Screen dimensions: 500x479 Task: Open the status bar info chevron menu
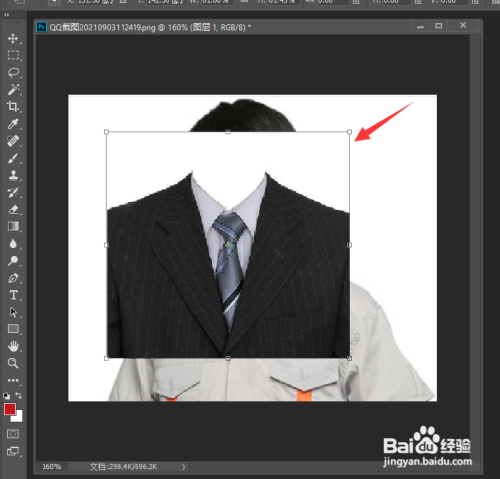pos(183,467)
